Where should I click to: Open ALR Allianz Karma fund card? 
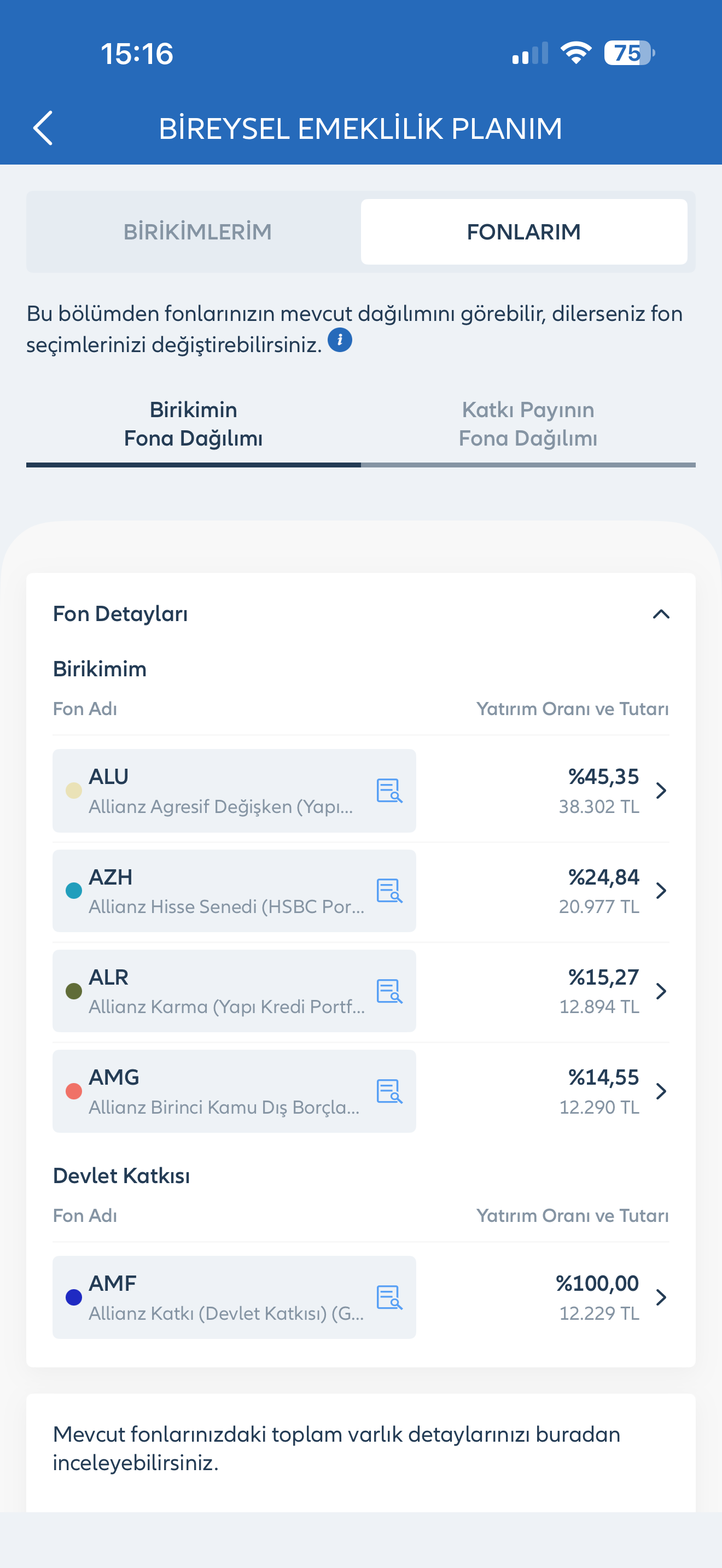click(x=234, y=991)
